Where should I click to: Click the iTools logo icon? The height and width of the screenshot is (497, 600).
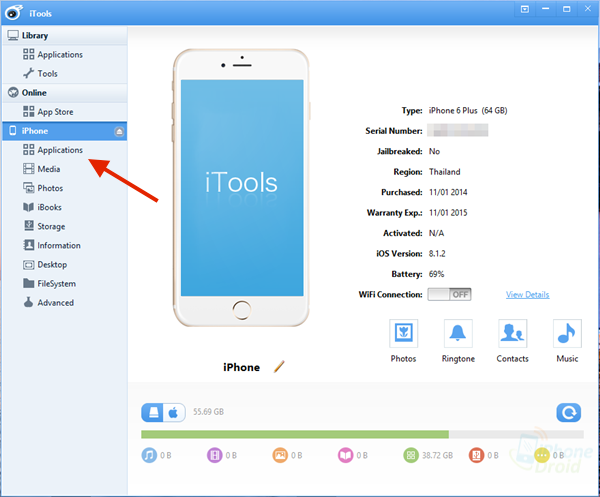(14, 13)
